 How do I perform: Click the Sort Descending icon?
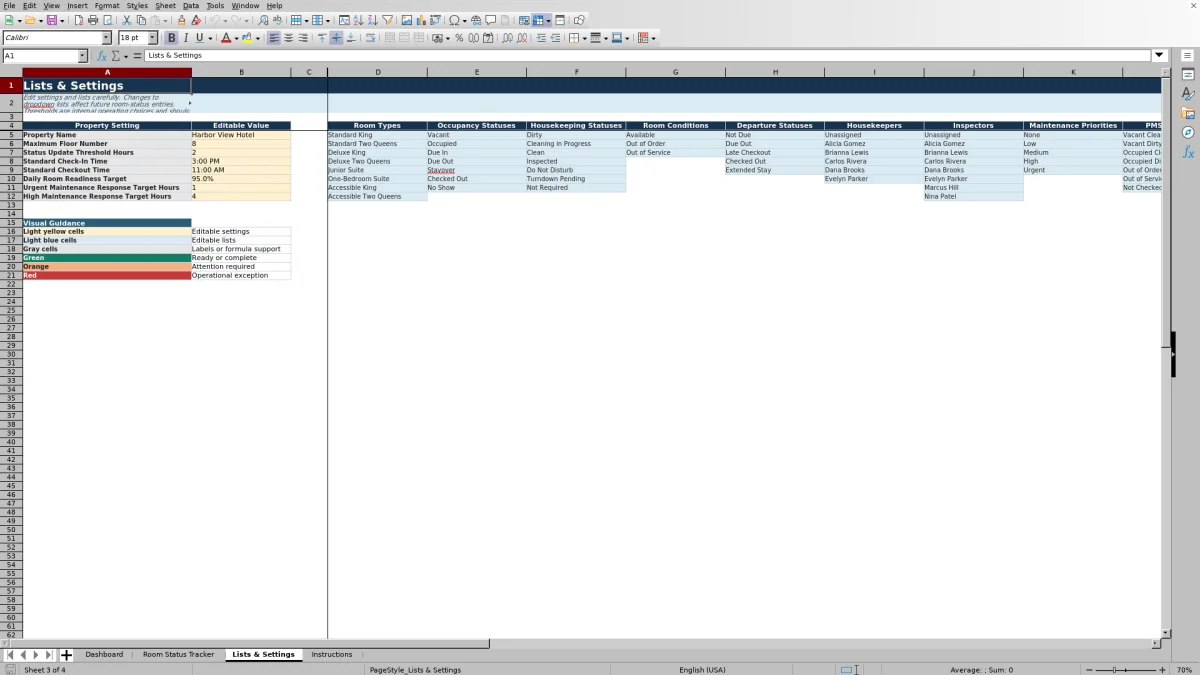(372, 20)
